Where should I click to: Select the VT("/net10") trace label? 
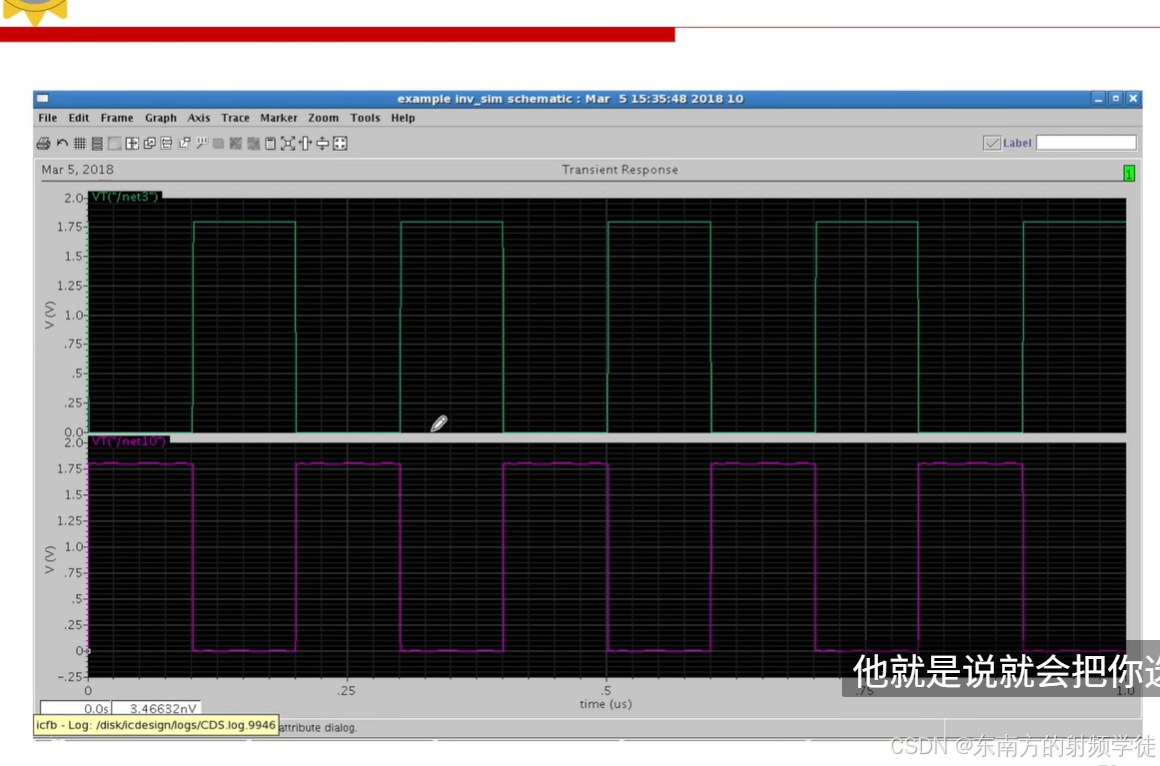(129, 441)
